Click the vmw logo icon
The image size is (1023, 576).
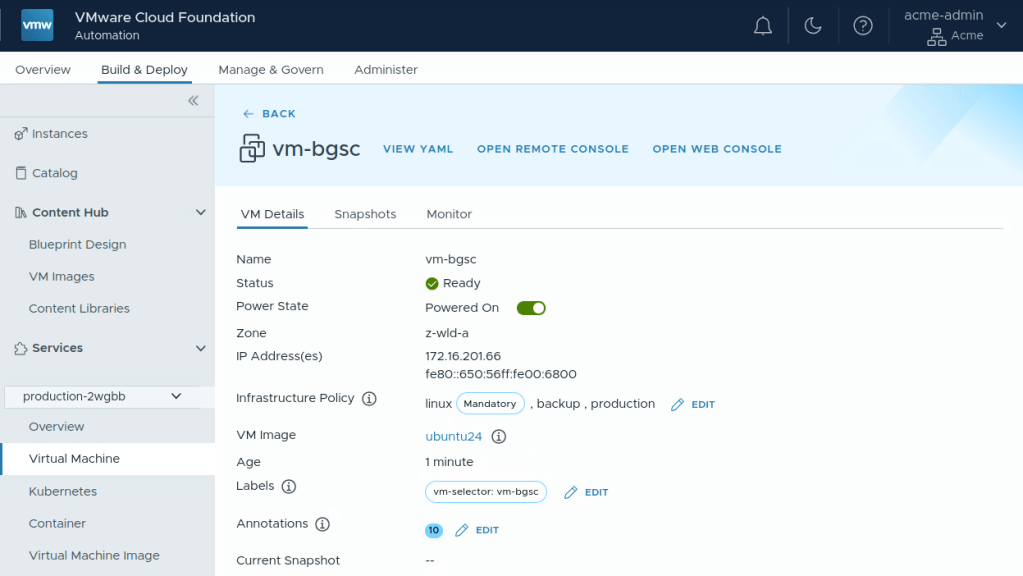[37, 25]
